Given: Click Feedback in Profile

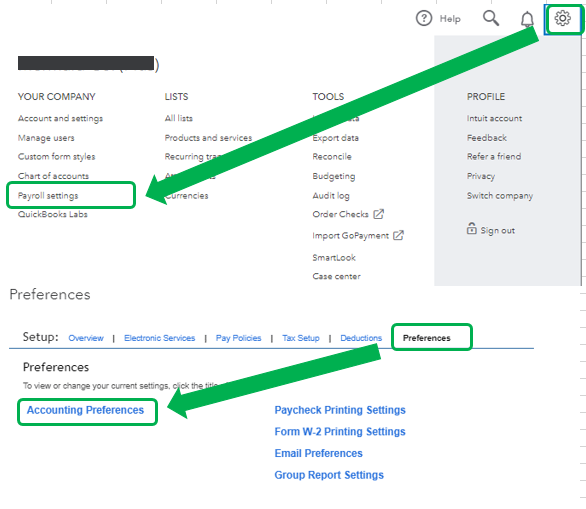Looking at the screenshot, I should [x=487, y=138].
